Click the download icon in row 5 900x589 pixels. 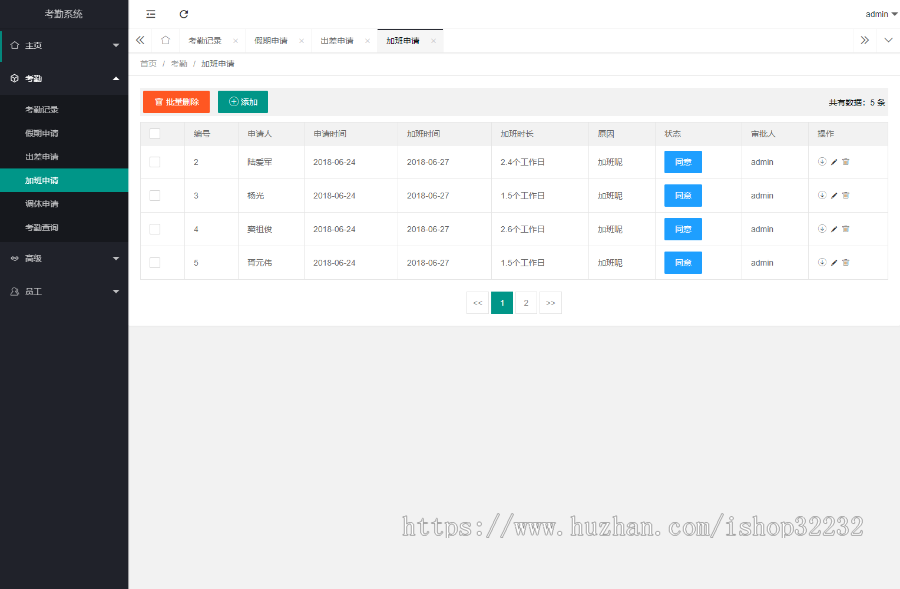[822, 262]
